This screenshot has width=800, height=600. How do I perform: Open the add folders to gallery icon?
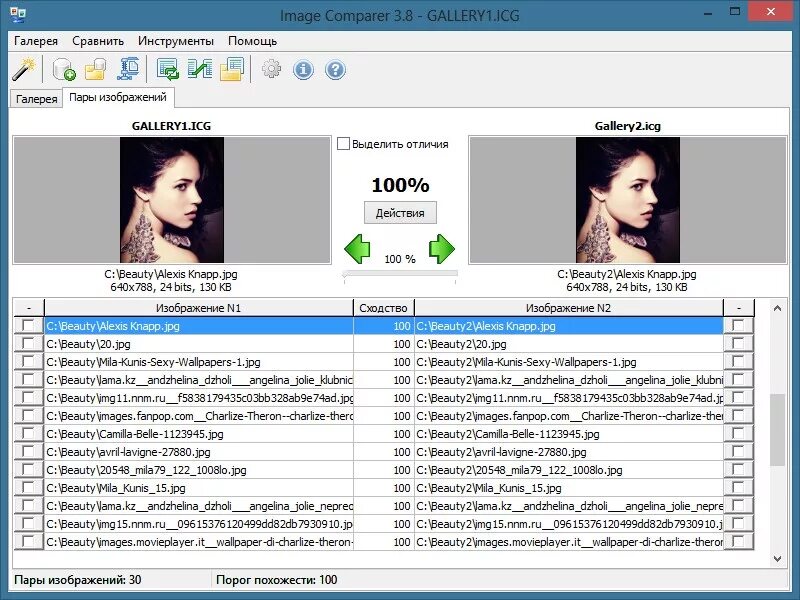tap(95, 69)
